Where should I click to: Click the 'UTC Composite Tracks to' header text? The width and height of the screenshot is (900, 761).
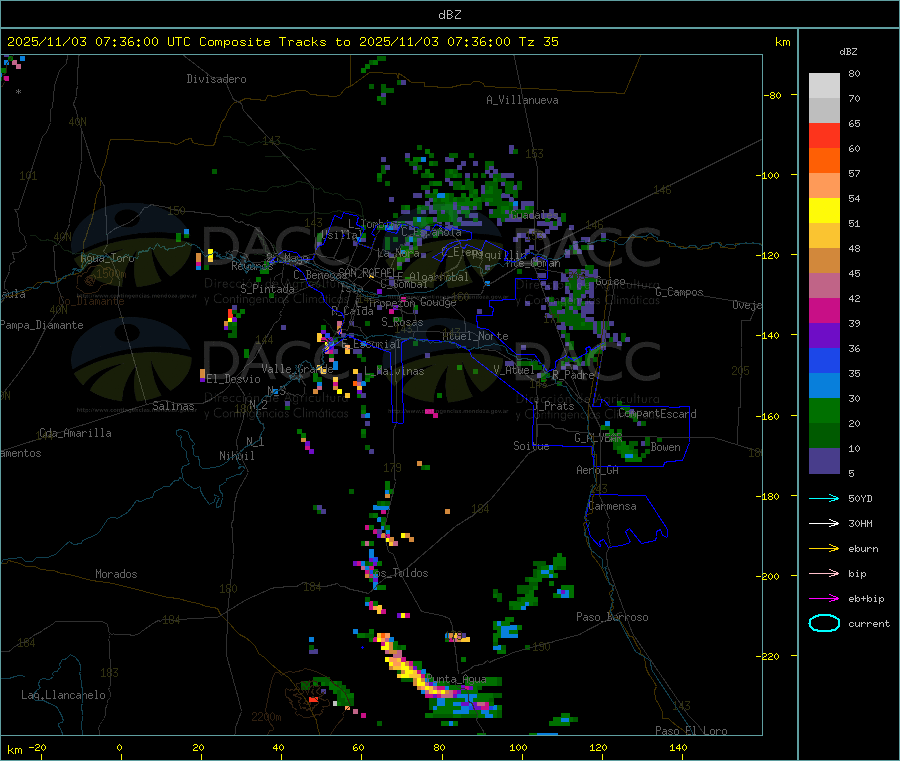click(x=258, y=42)
